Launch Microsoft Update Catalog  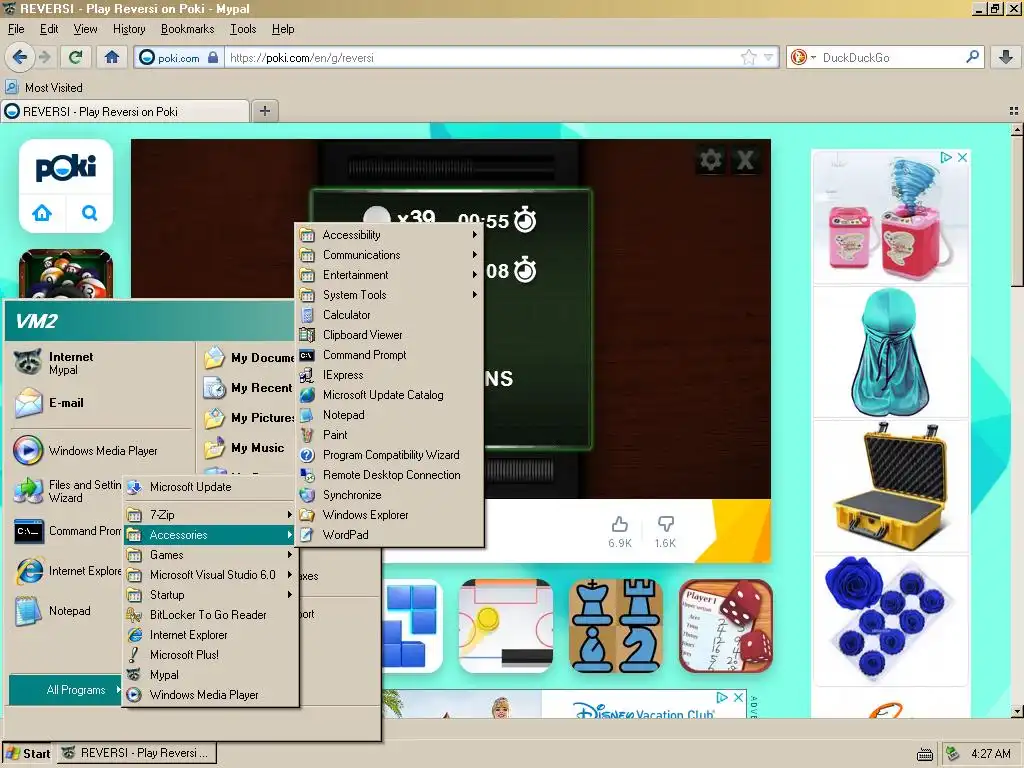(390, 395)
